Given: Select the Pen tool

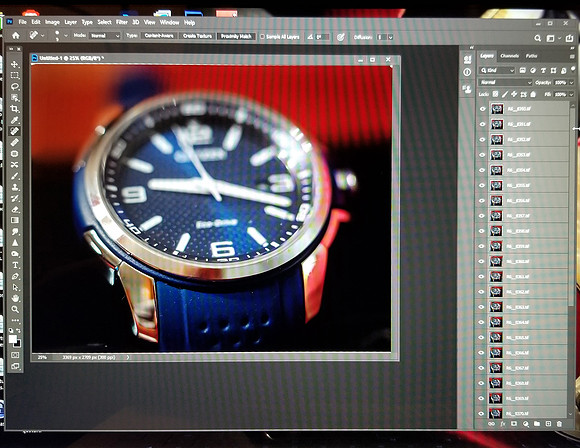Looking at the screenshot, I should (15, 276).
